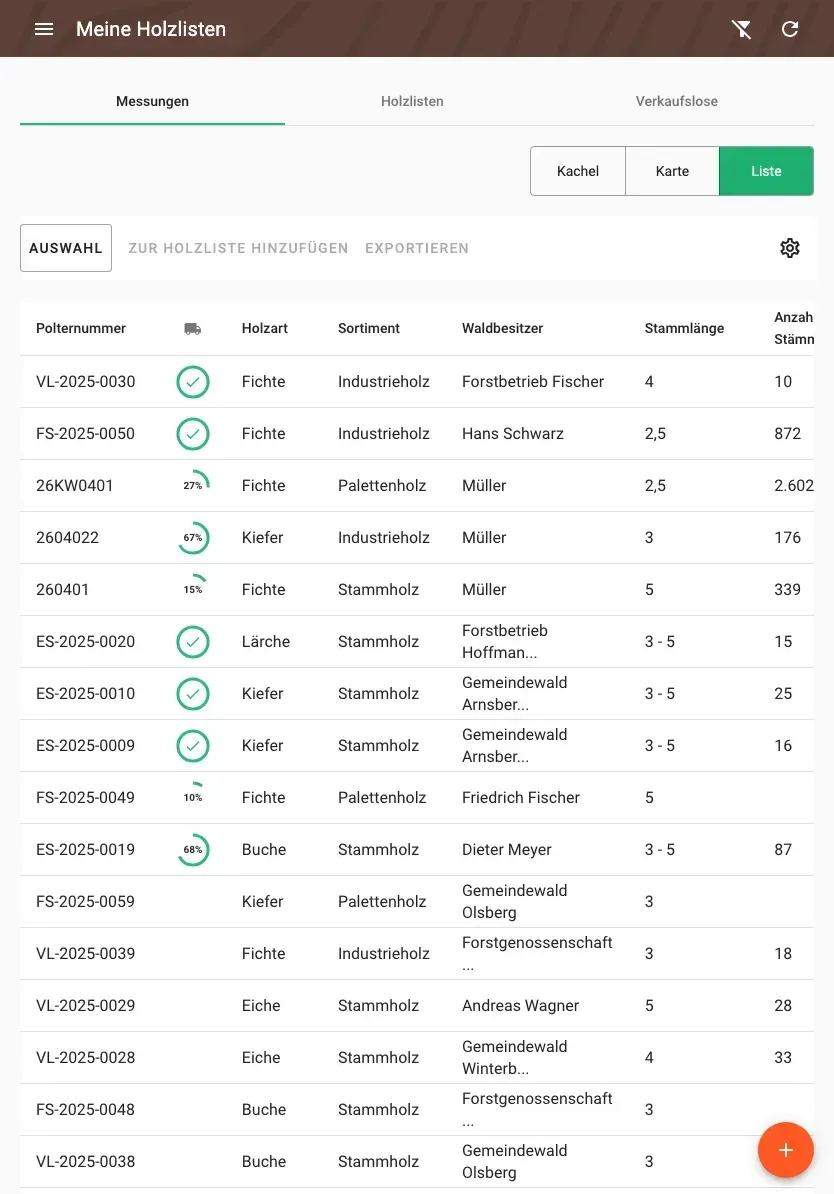Click EXPORTIEREN button
The width and height of the screenshot is (834, 1194).
417,248
